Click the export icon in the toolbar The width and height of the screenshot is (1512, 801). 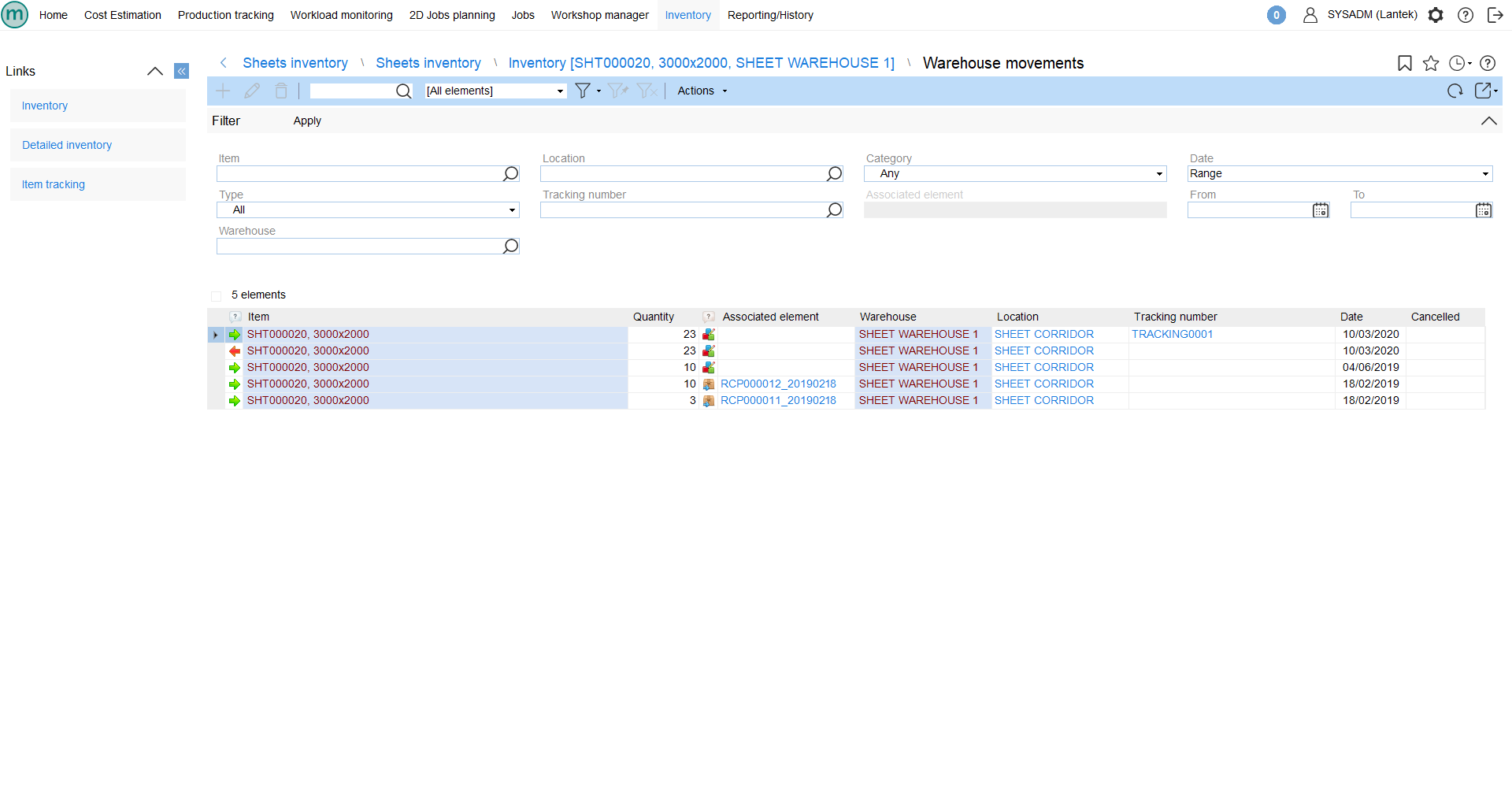pos(1484,91)
